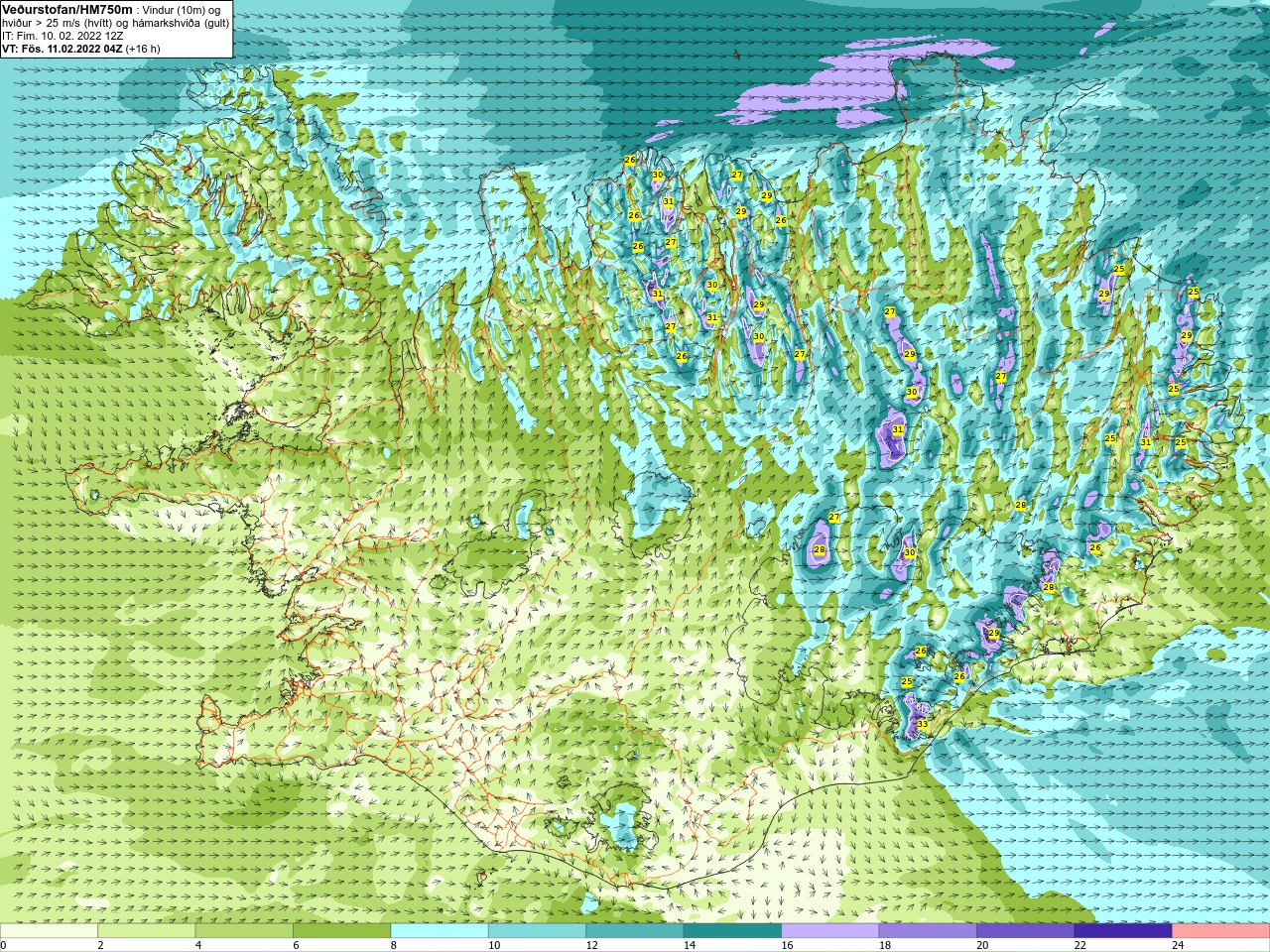Image resolution: width=1270 pixels, height=952 pixels.
Task: Click the "Veðurstofan/HM750m" title text
Action: click(66, 9)
